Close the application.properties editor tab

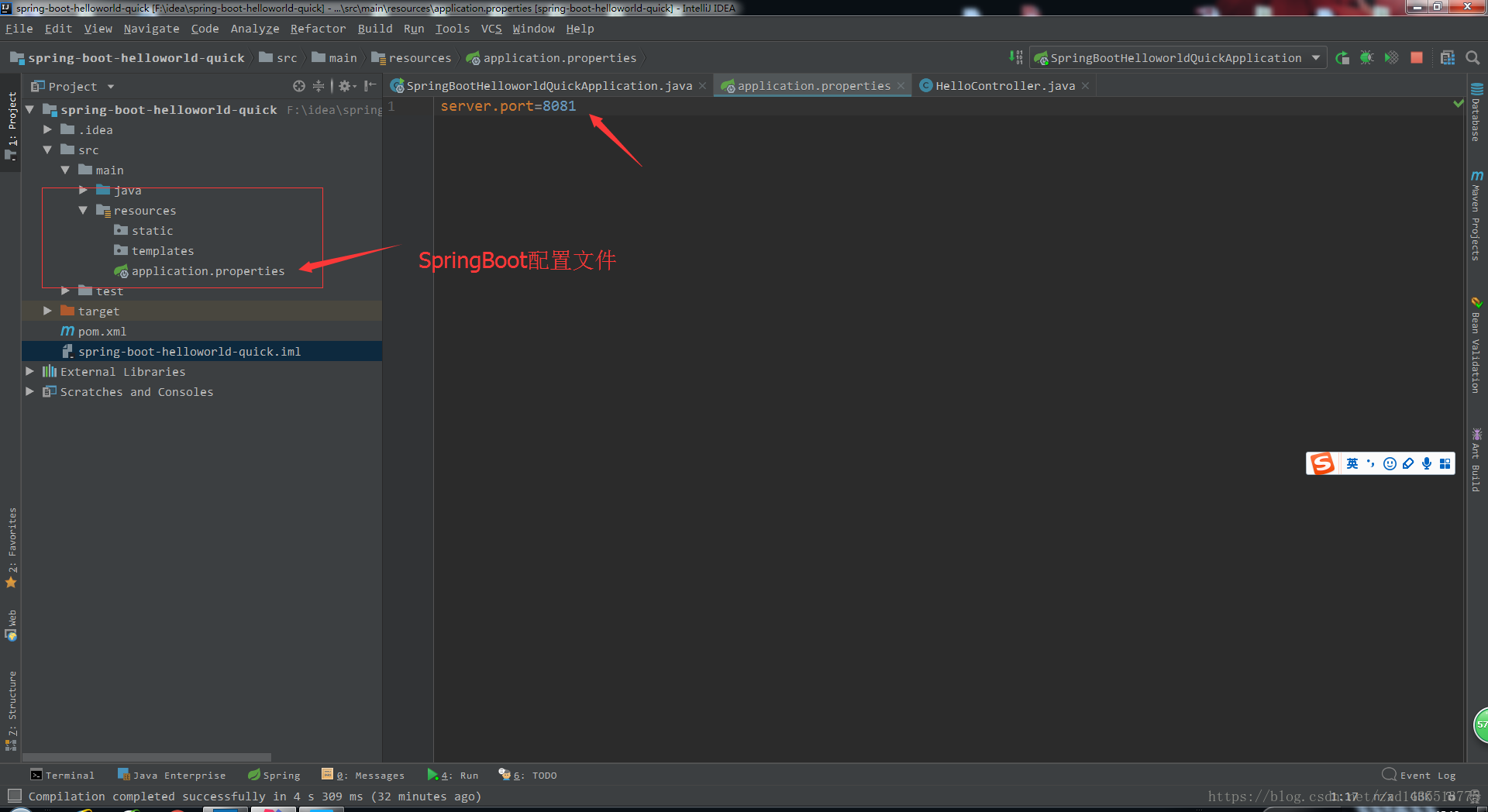click(x=901, y=86)
